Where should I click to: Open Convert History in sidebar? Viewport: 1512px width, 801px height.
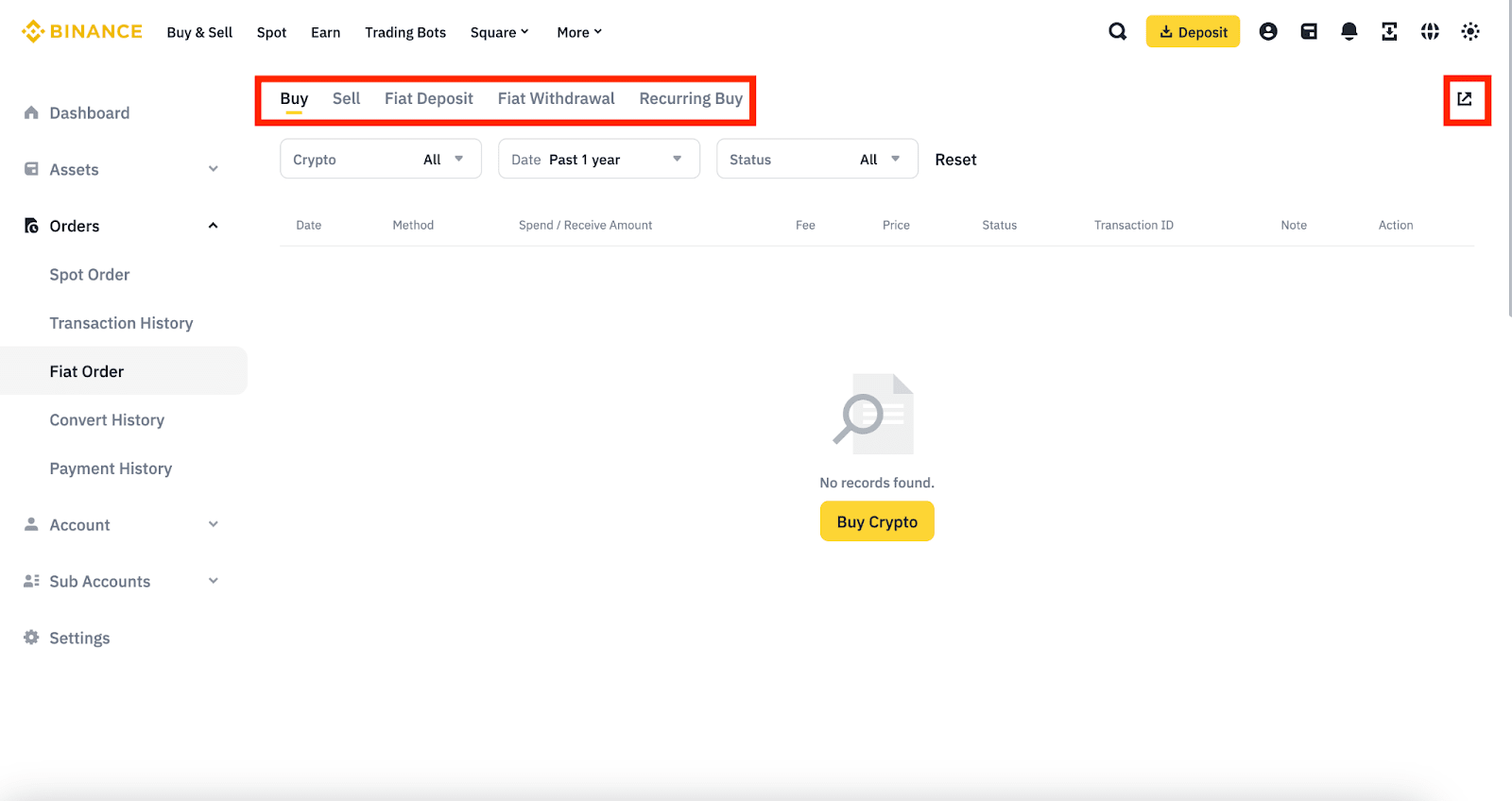tap(107, 419)
